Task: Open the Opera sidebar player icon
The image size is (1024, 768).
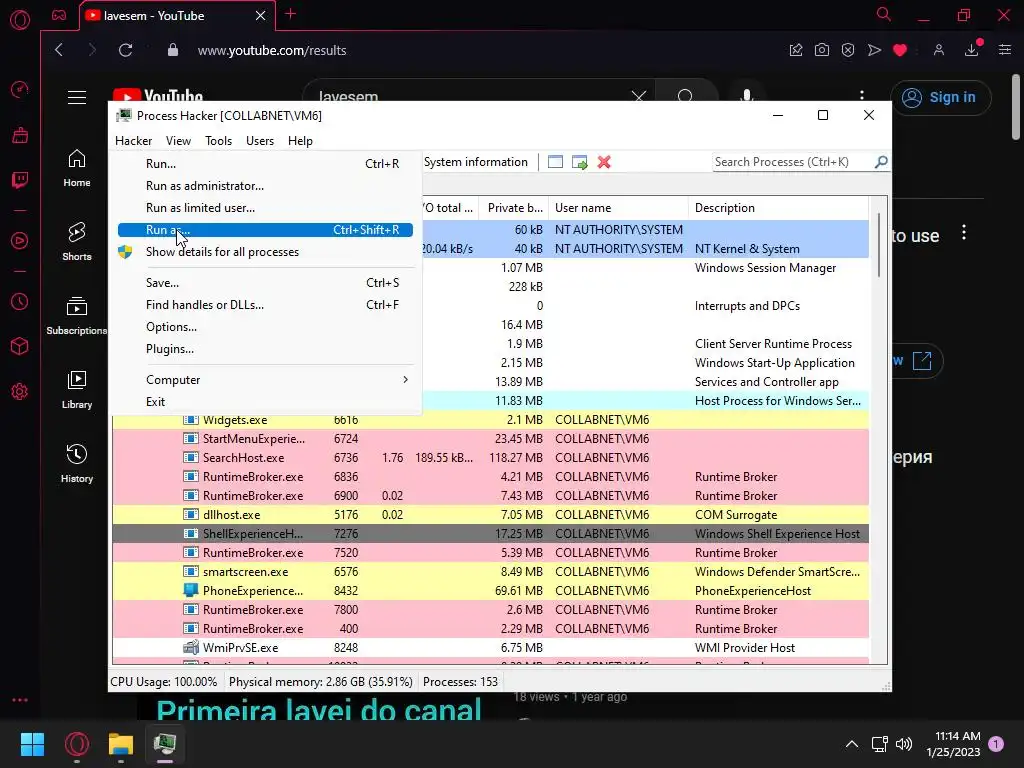Action: tap(20, 241)
